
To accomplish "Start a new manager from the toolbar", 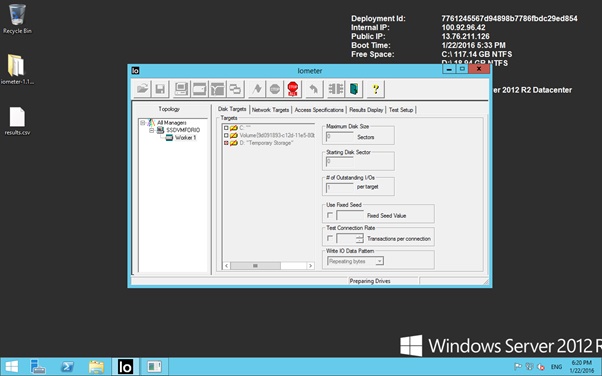I will 181,89.
